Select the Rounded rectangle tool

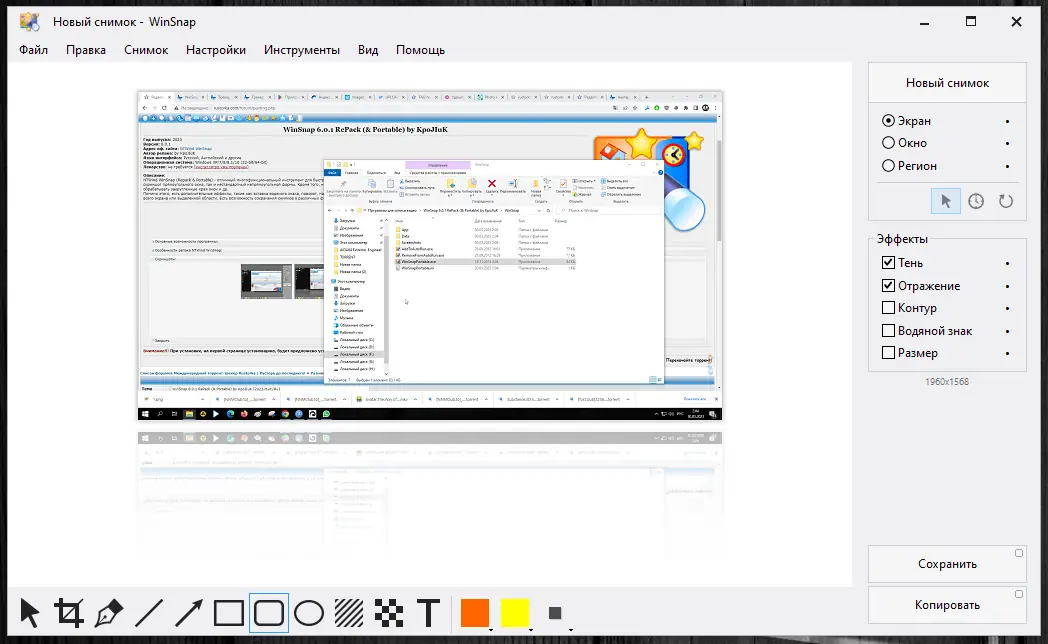click(269, 613)
